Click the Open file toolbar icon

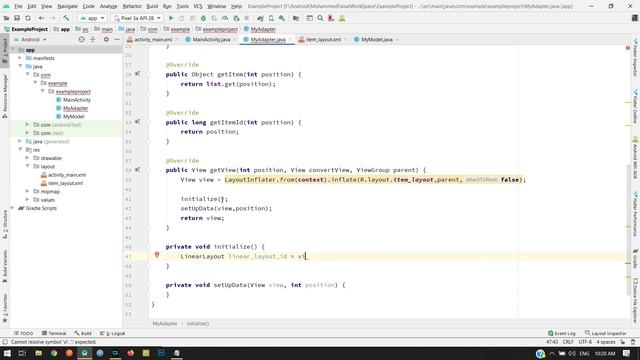[7, 18]
